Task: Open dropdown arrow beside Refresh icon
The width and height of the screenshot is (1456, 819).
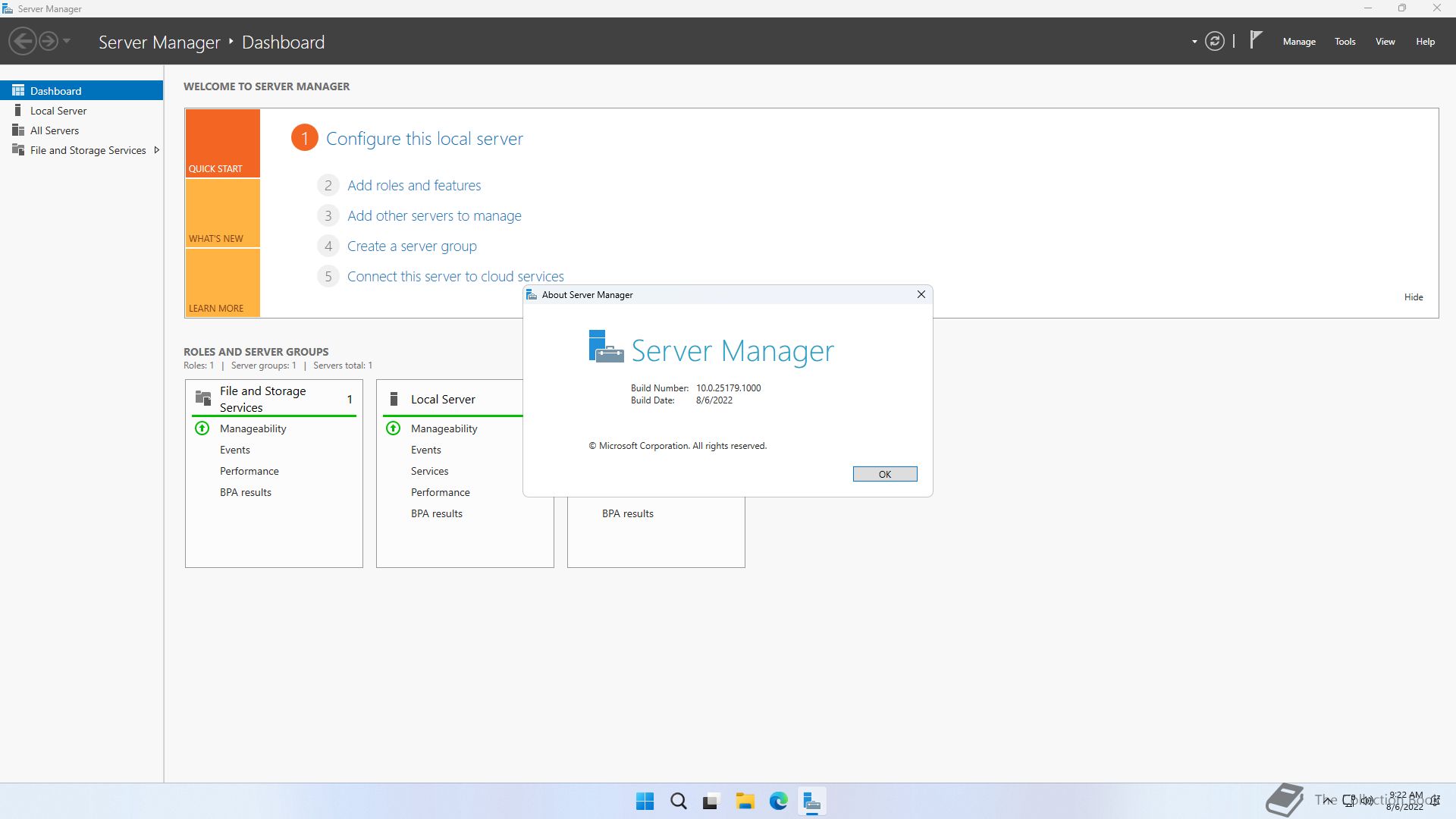Action: (x=1194, y=42)
